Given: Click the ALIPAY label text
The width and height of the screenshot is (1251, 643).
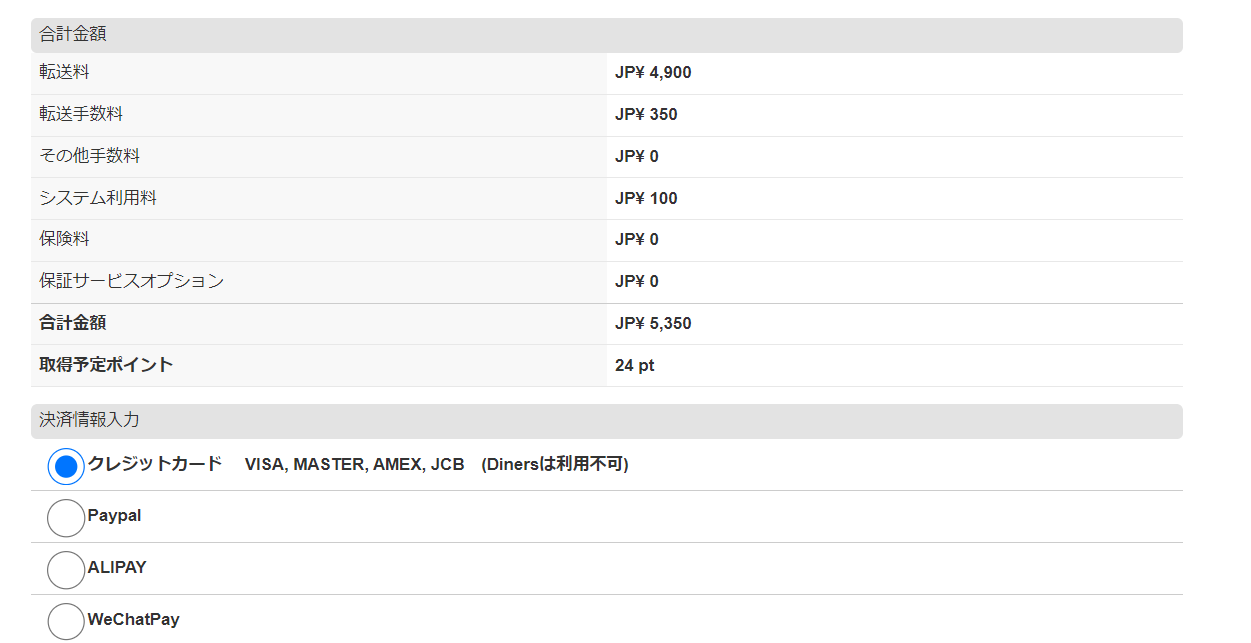Looking at the screenshot, I should 117,567.
